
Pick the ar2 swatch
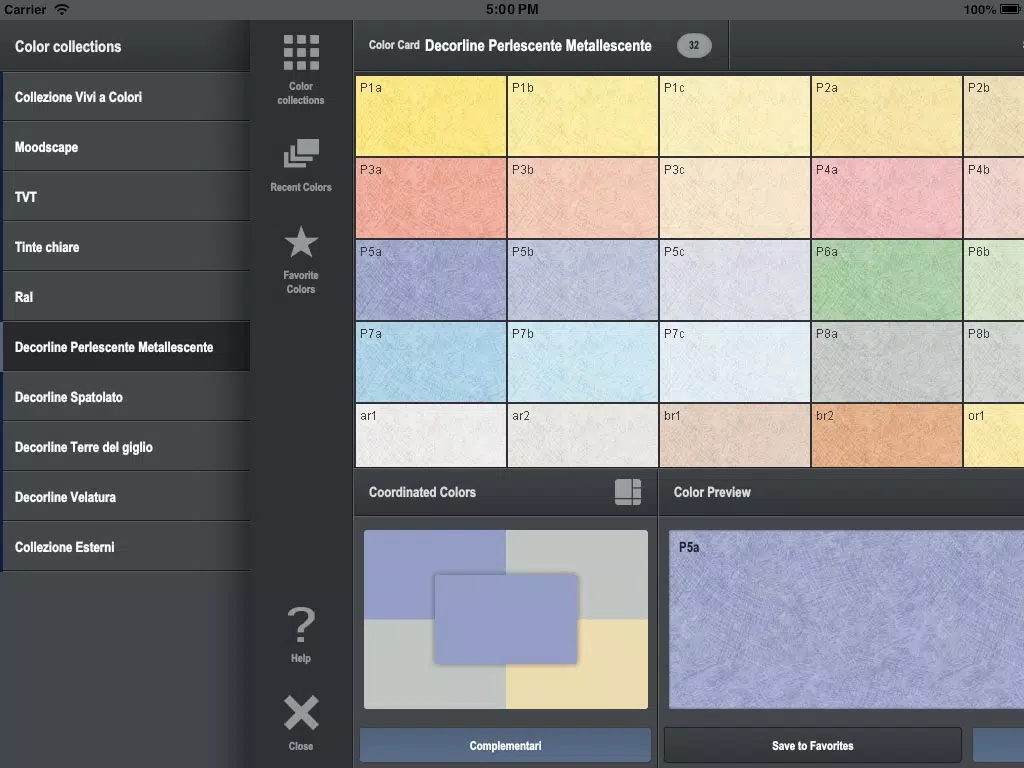click(x=583, y=436)
